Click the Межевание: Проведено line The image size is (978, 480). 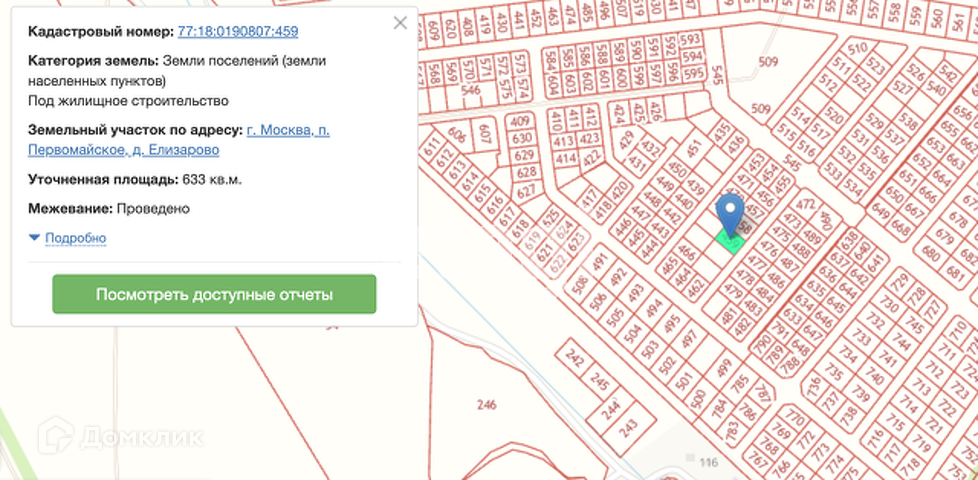(x=109, y=209)
